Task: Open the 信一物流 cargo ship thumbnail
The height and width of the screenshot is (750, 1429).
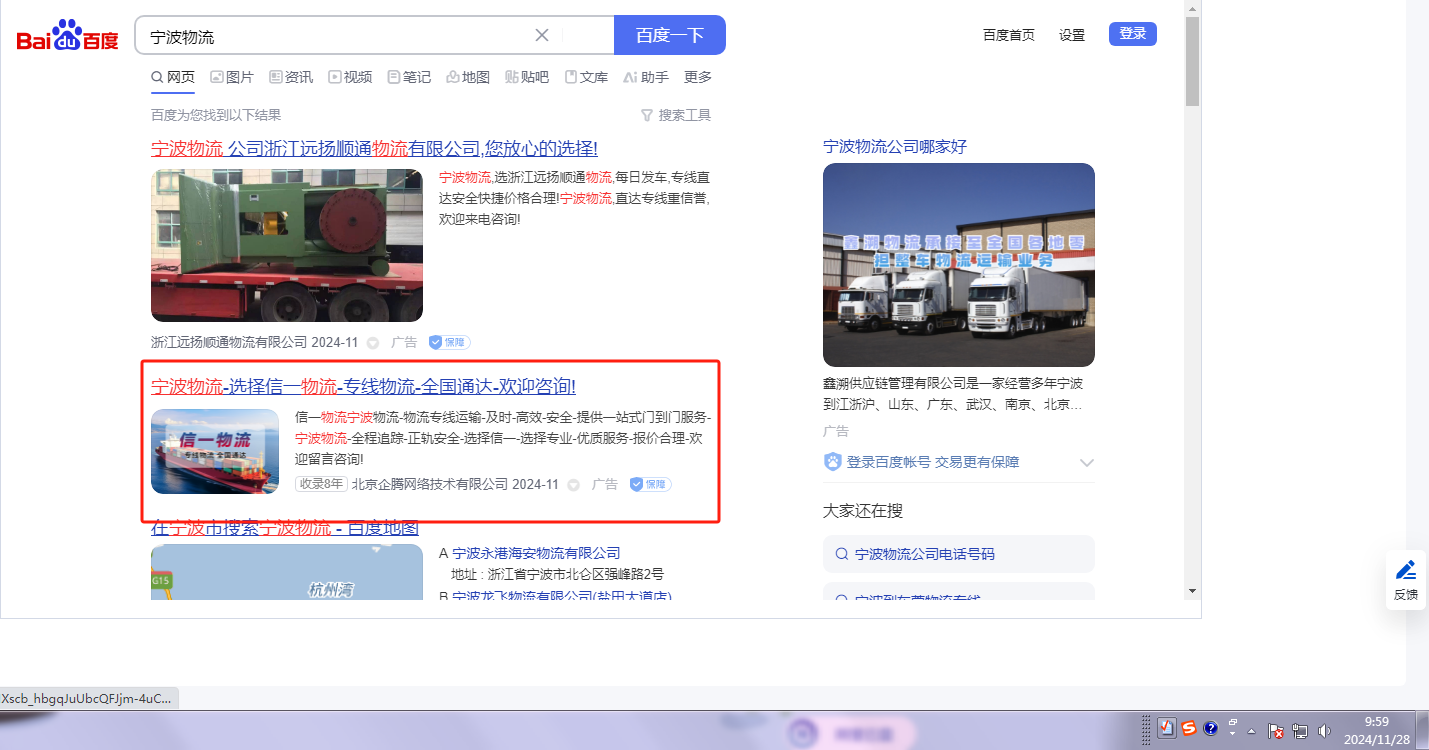Action: (215, 451)
